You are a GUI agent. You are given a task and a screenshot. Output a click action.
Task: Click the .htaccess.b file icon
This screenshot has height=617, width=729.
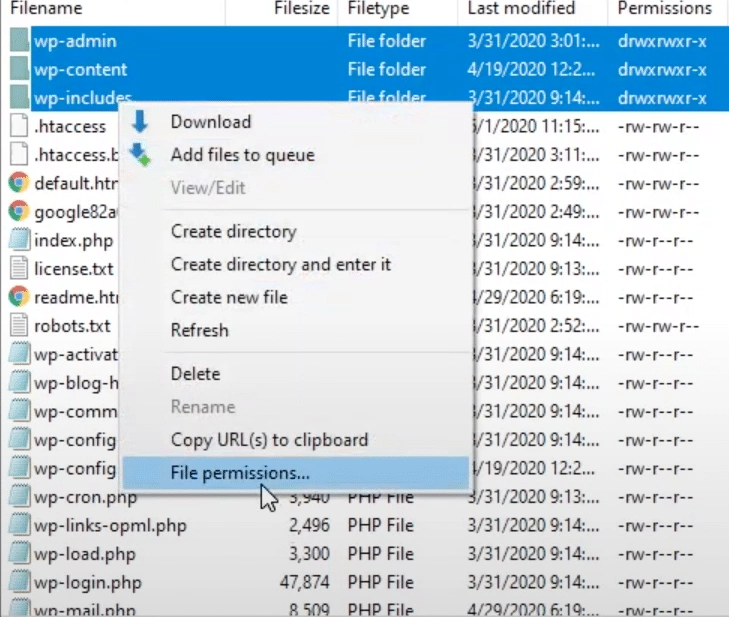19,154
